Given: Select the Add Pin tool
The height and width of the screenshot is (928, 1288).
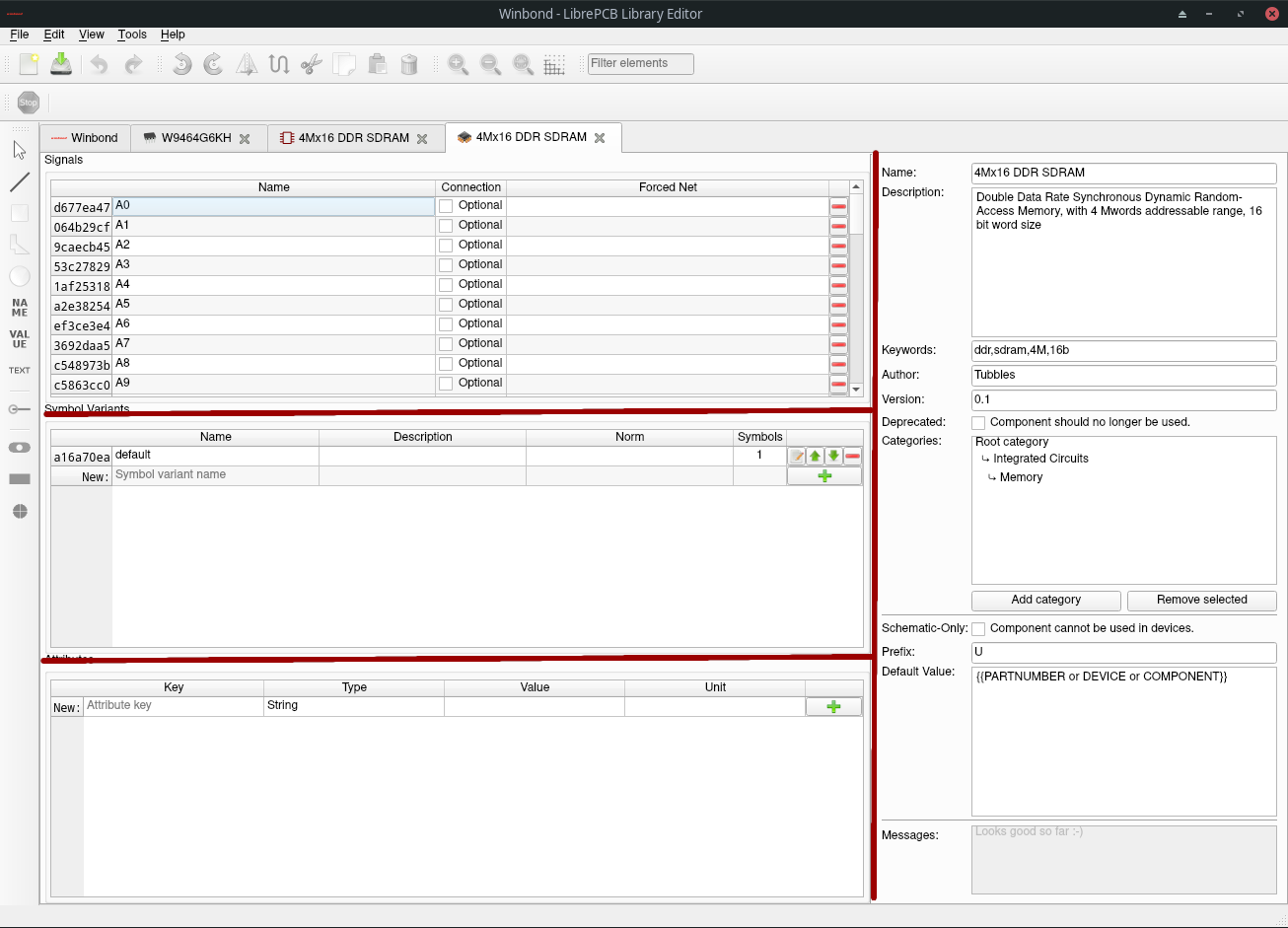Looking at the screenshot, I should pyautogui.click(x=20, y=408).
